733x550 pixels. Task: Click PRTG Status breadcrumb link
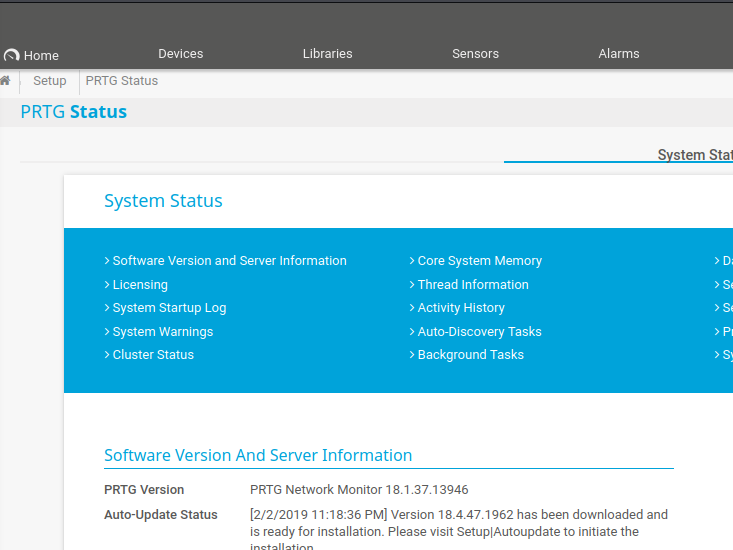[121, 81]
